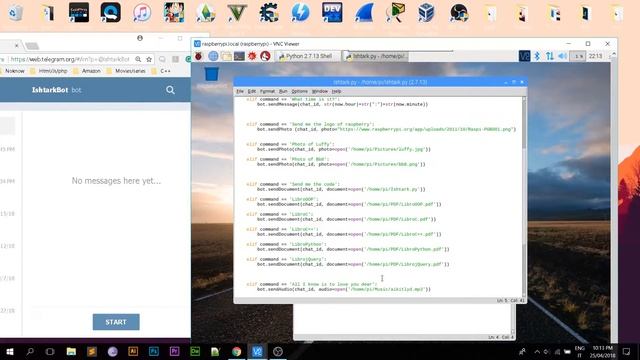Open Adobe Dreamweaver from the taskbar

pyautogui.click(x=195, y=351)
